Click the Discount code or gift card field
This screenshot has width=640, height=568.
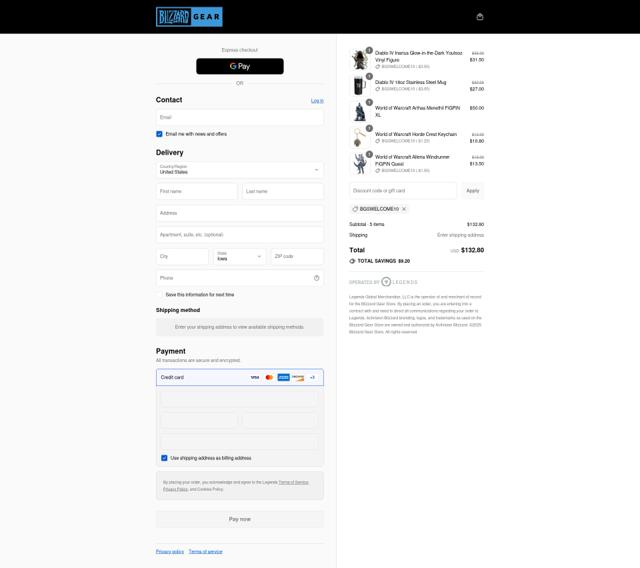[x=403, y=191]
